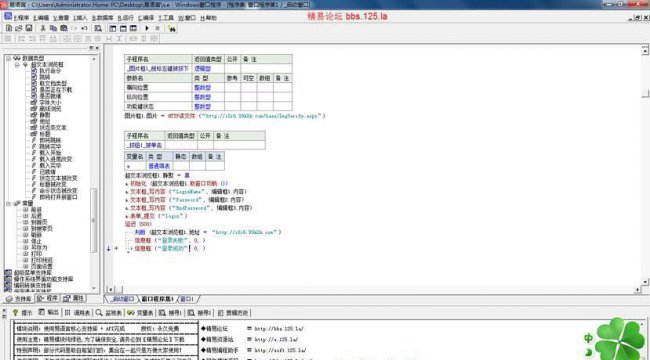Run the program with the play icon

coord(147,28)
